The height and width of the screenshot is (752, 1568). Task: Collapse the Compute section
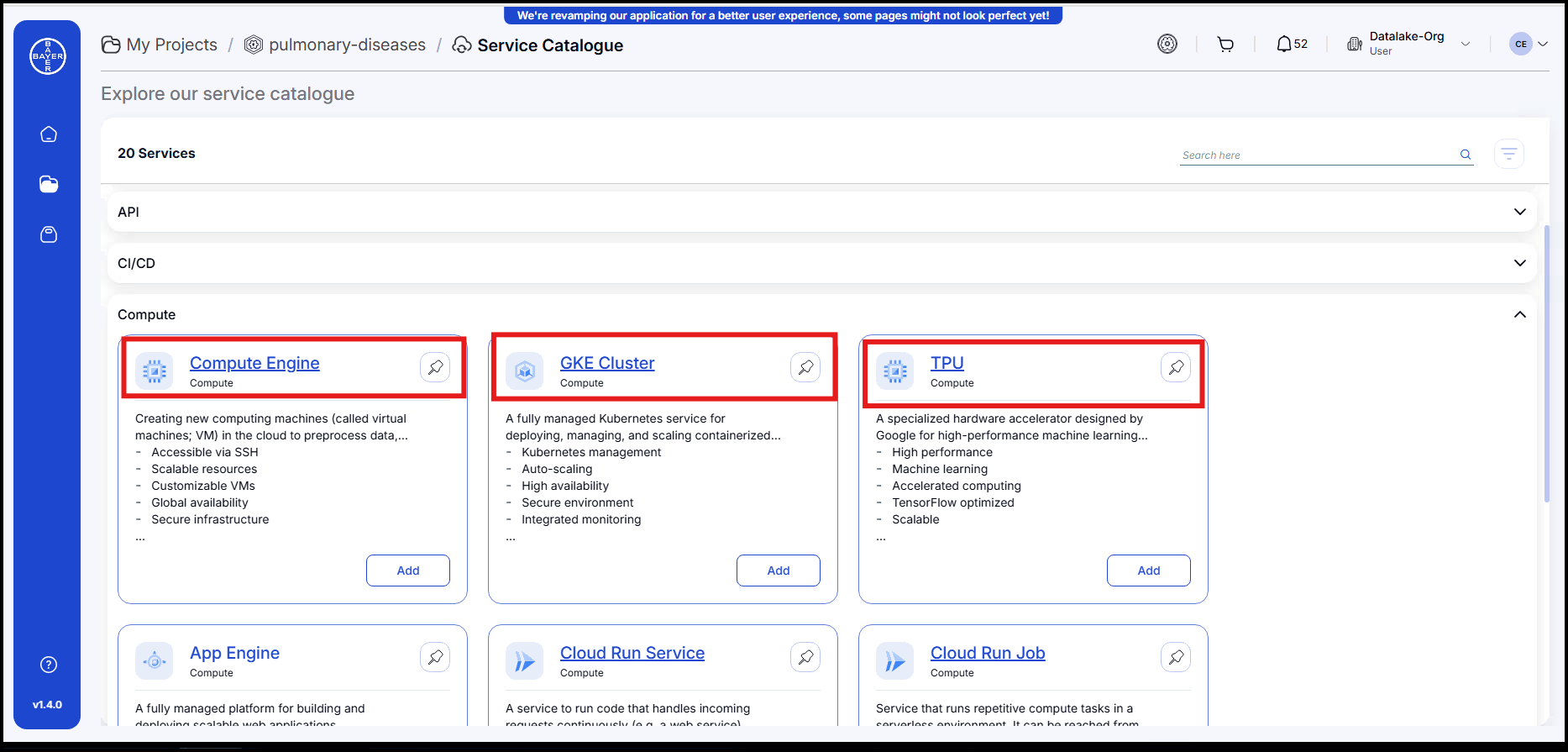click(1520, 314)
